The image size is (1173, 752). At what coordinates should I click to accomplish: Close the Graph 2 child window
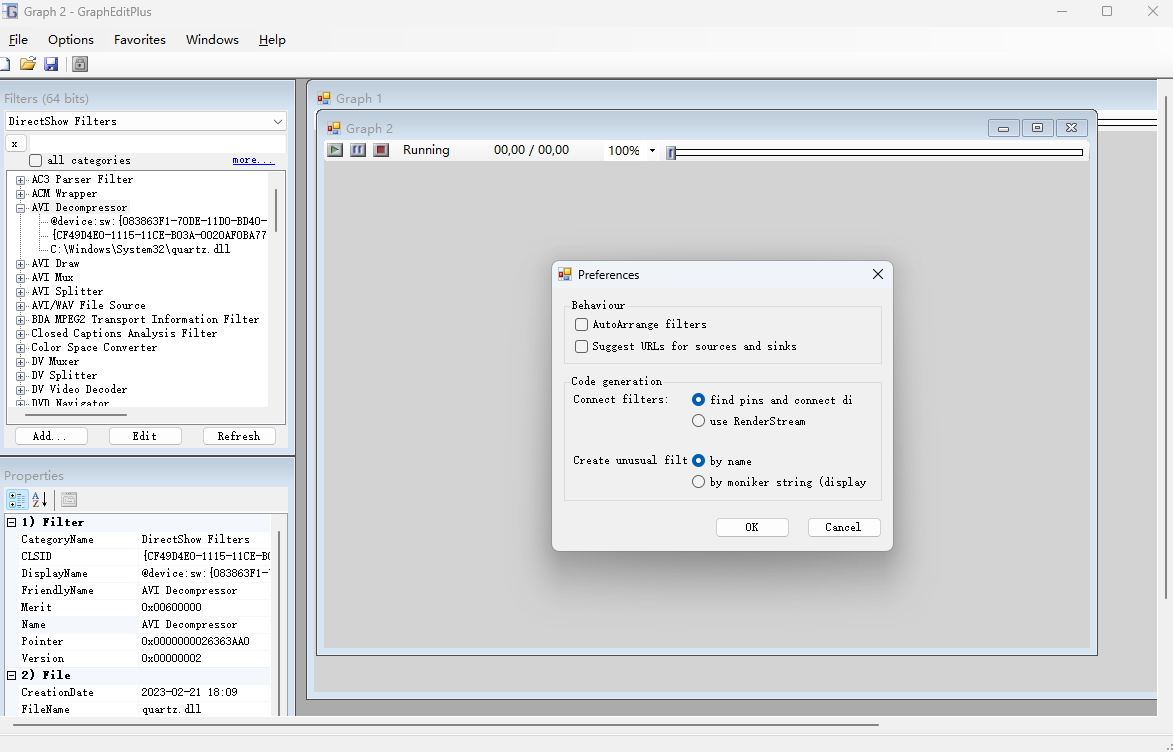point(1071,128)
